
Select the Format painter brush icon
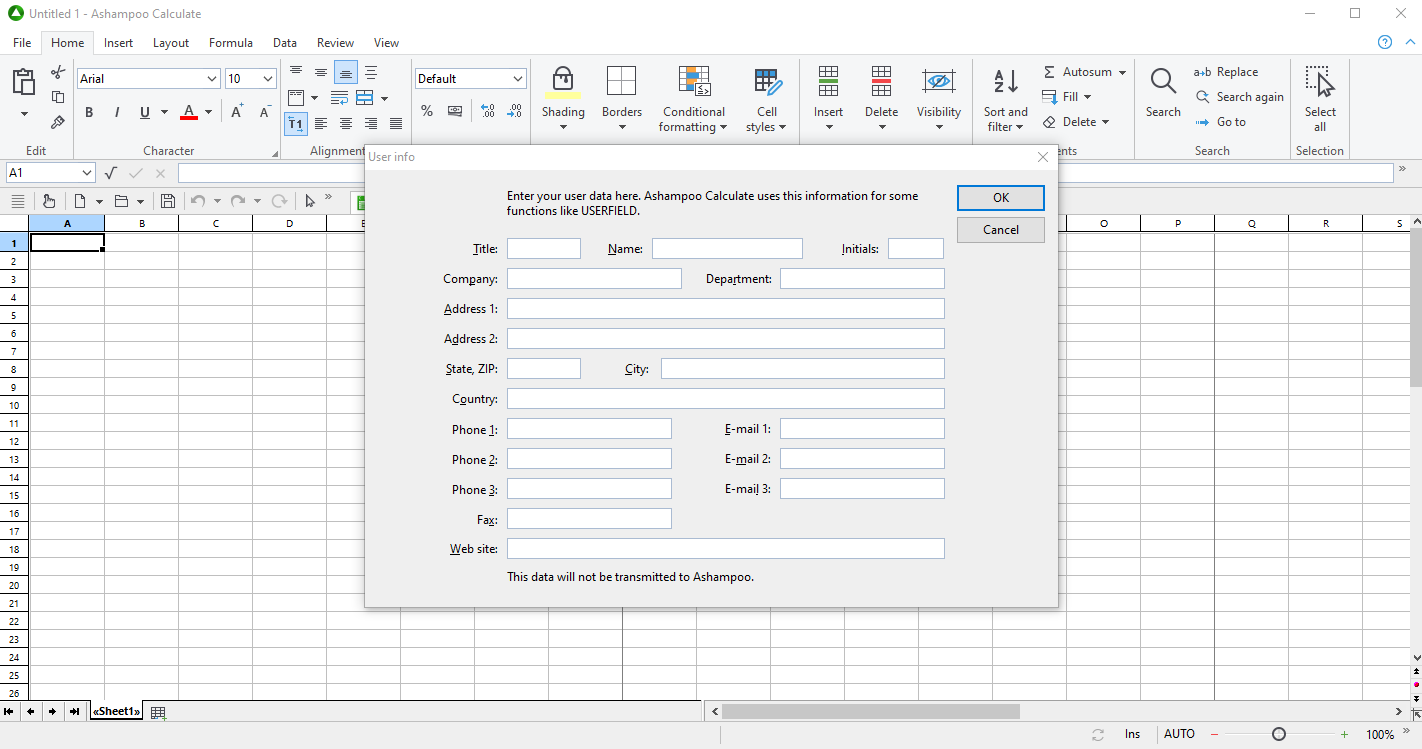(58, 122)
